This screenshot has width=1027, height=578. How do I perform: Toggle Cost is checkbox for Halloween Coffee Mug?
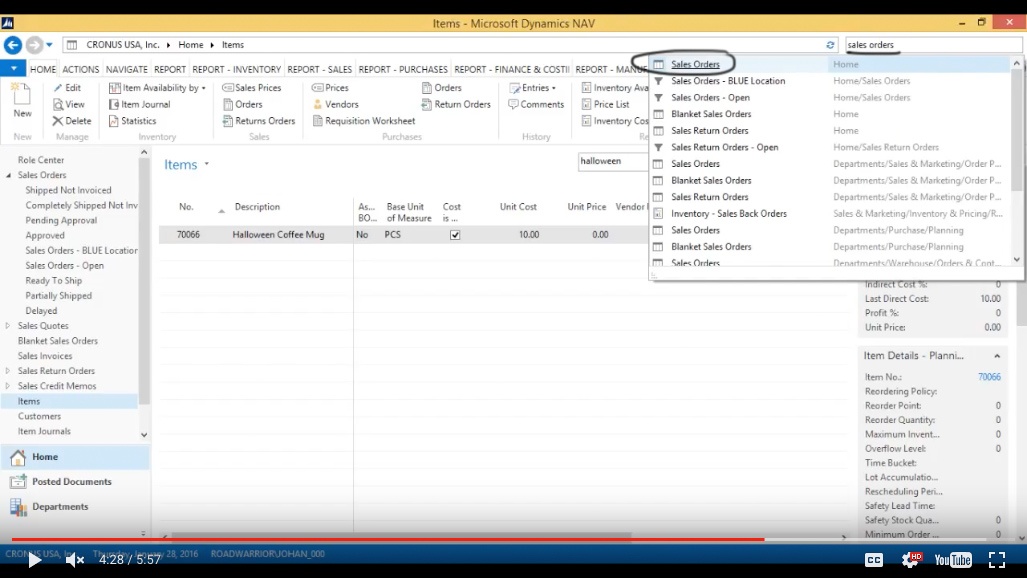(455, 235)
